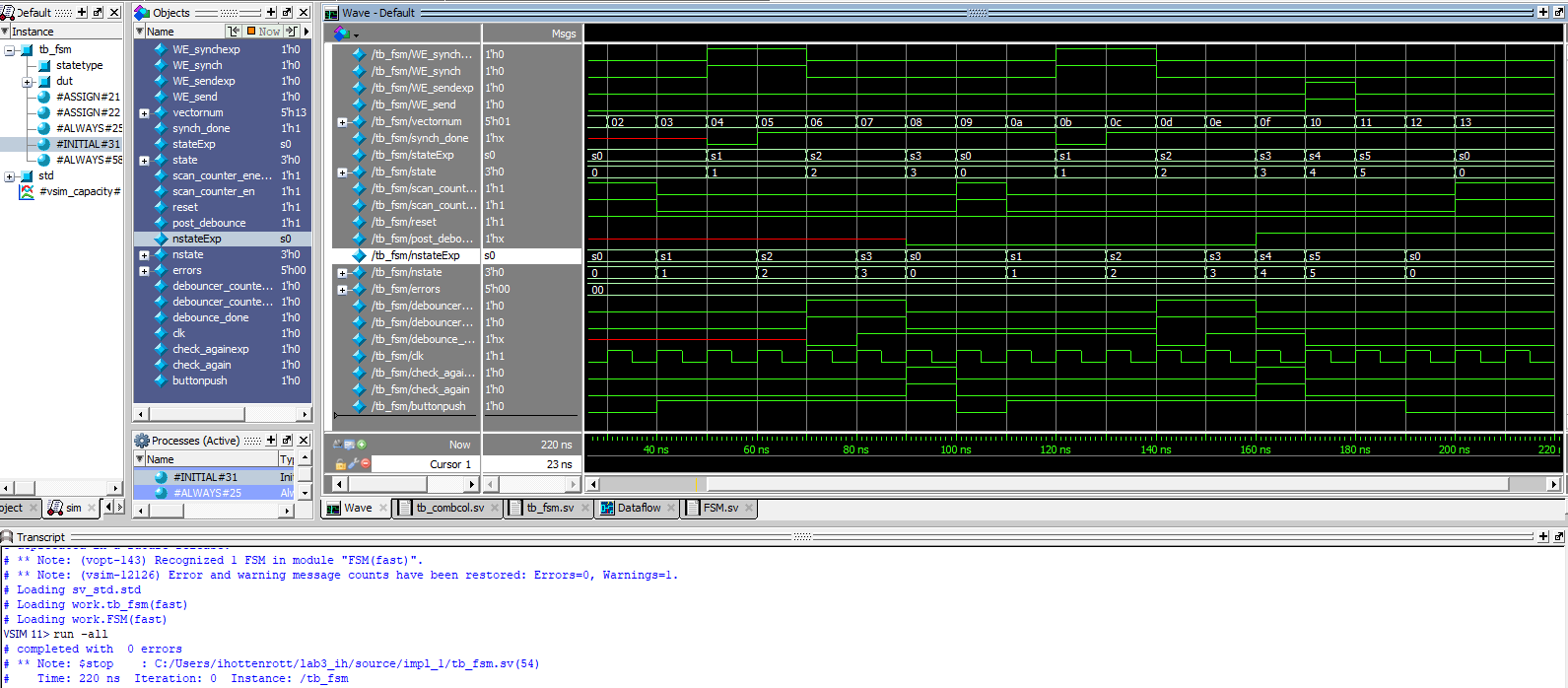Image resolution: width=1568 pixels, height=688 pixels.
Task: Switch to the Dataflow tab
Action: [x=638, y=509]
